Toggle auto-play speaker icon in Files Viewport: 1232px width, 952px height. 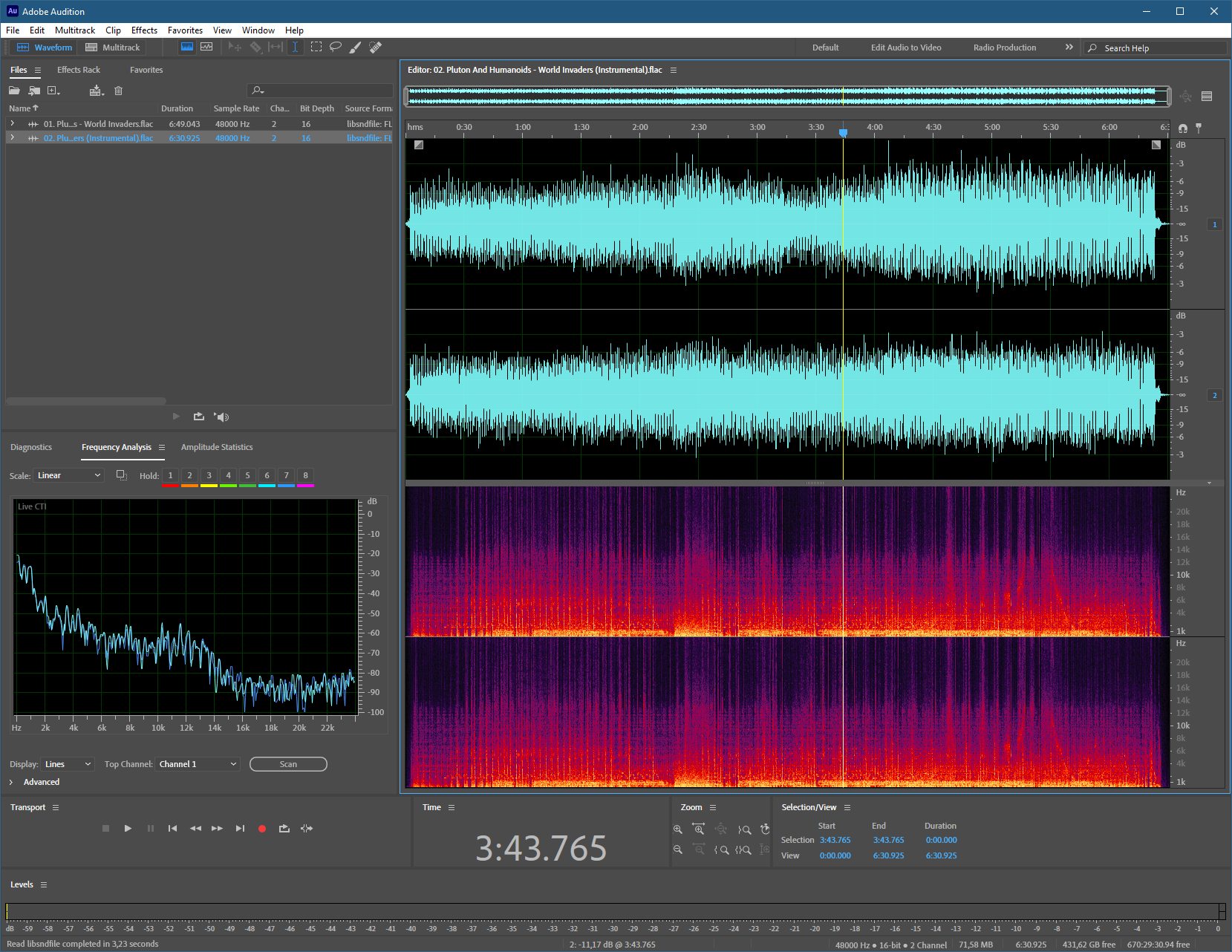221,417
